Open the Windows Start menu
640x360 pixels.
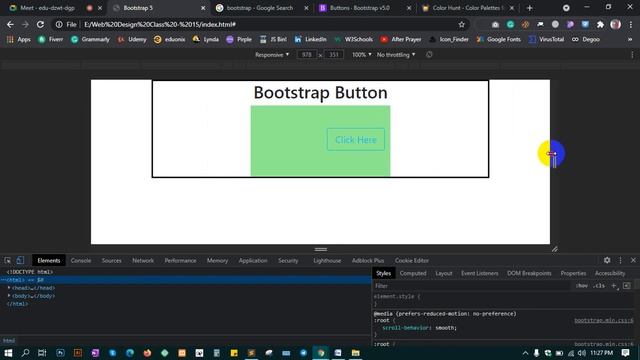click(x=8, y=353)
